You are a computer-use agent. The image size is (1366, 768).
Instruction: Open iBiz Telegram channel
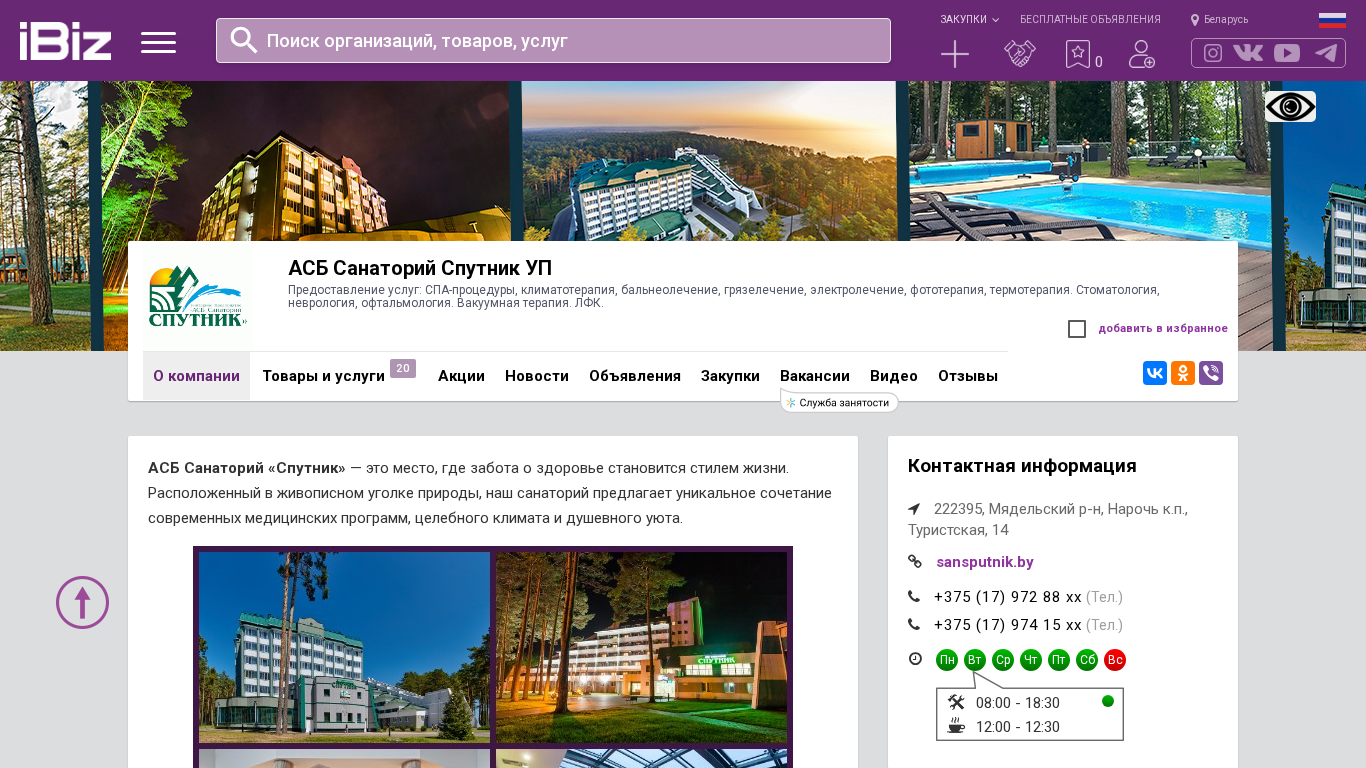click(x=1326, y=53)
